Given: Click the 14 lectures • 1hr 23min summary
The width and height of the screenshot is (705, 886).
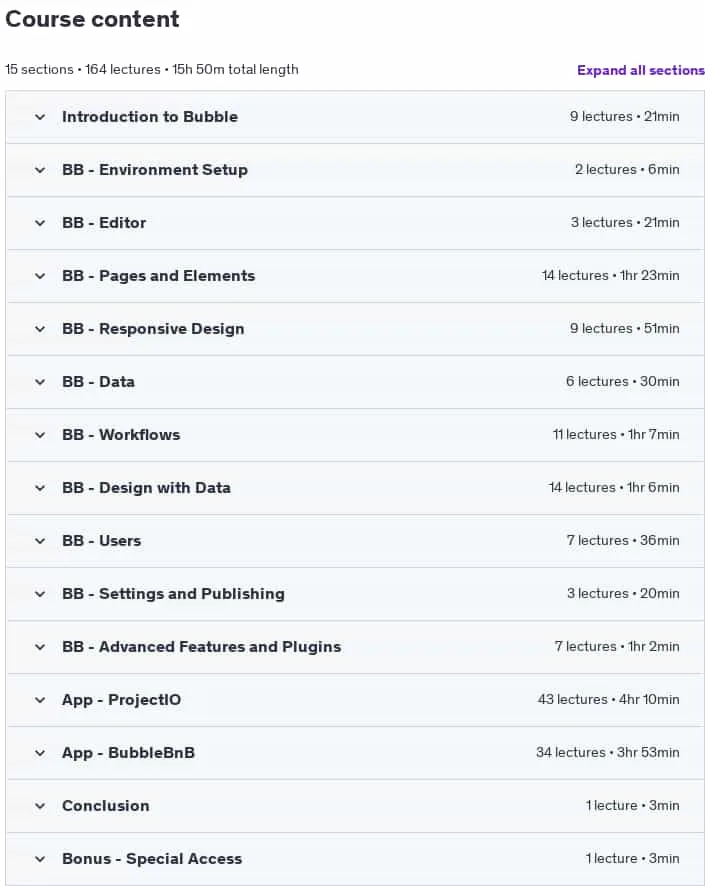Looking at the screenshot, I should 610,276.
